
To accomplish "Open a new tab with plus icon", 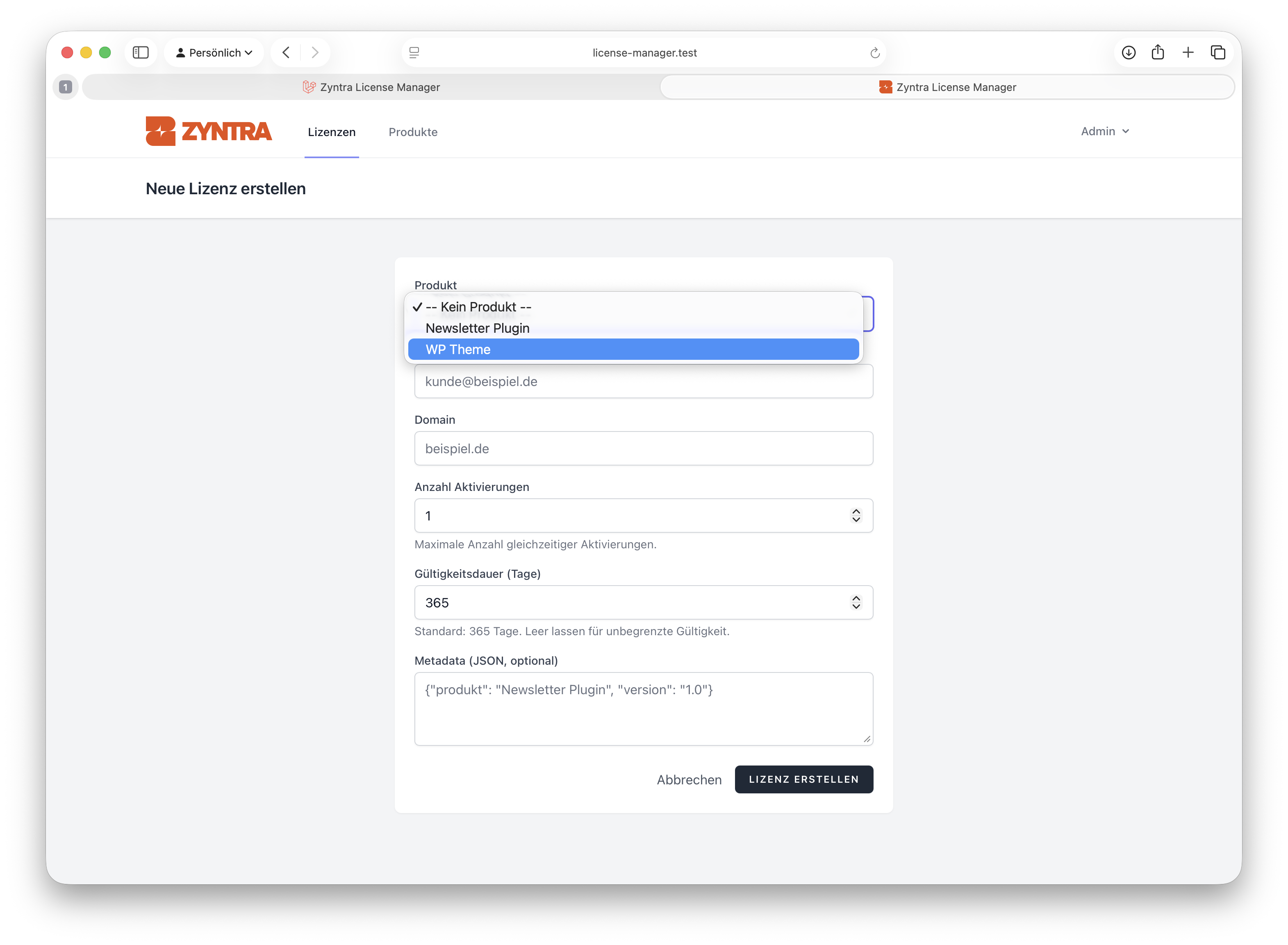I will [1188, 52].
